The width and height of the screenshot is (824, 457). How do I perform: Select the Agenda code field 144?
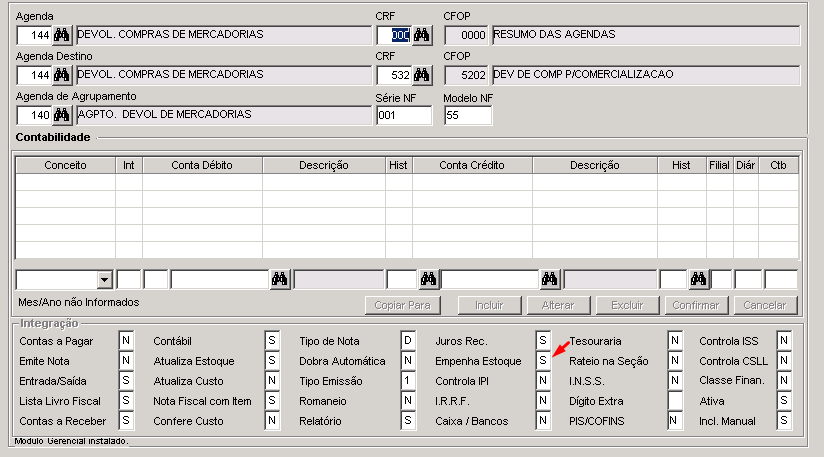34,35
